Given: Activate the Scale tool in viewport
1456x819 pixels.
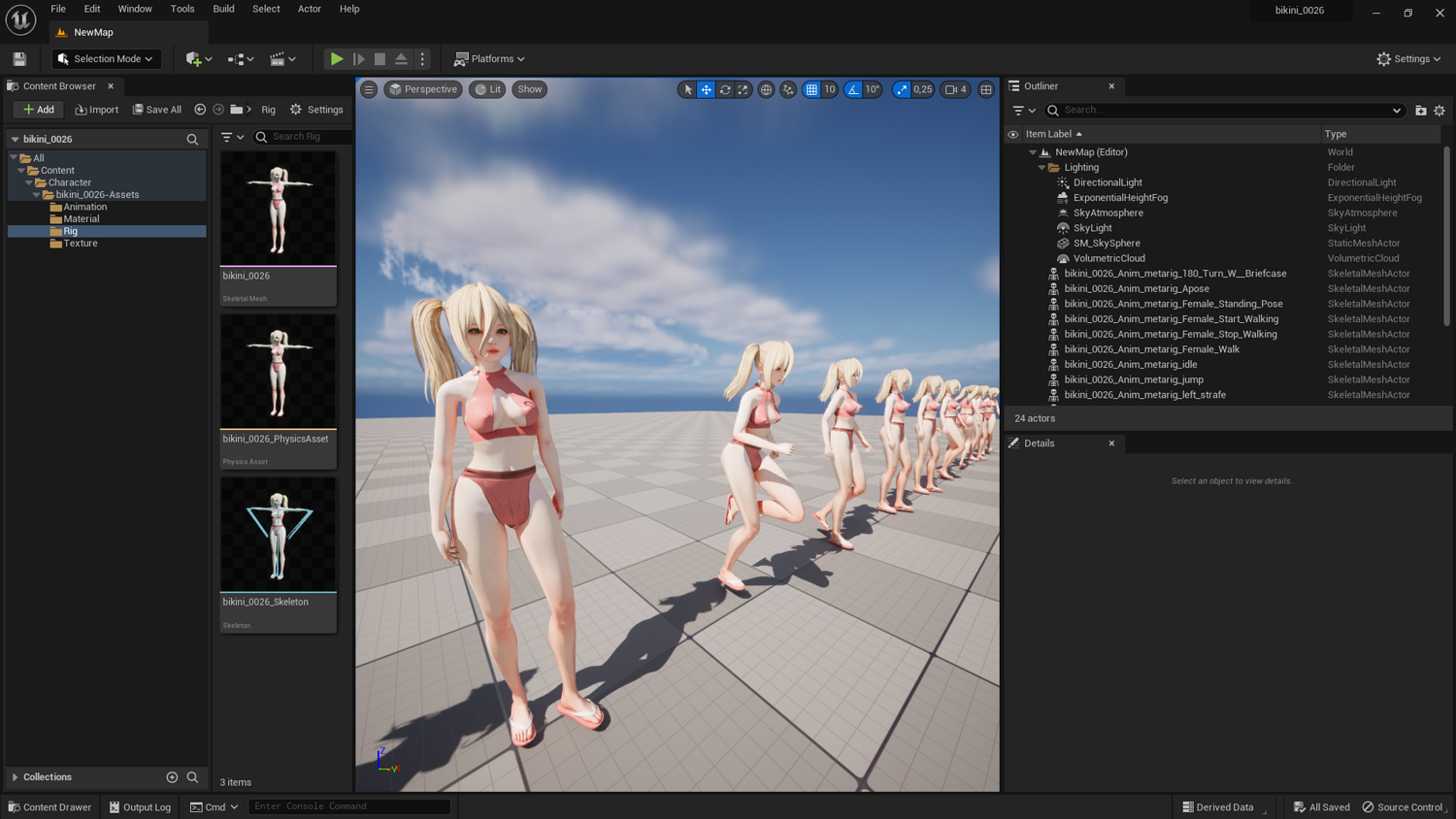Looking at the screenshot, I should tap(744, 89).
